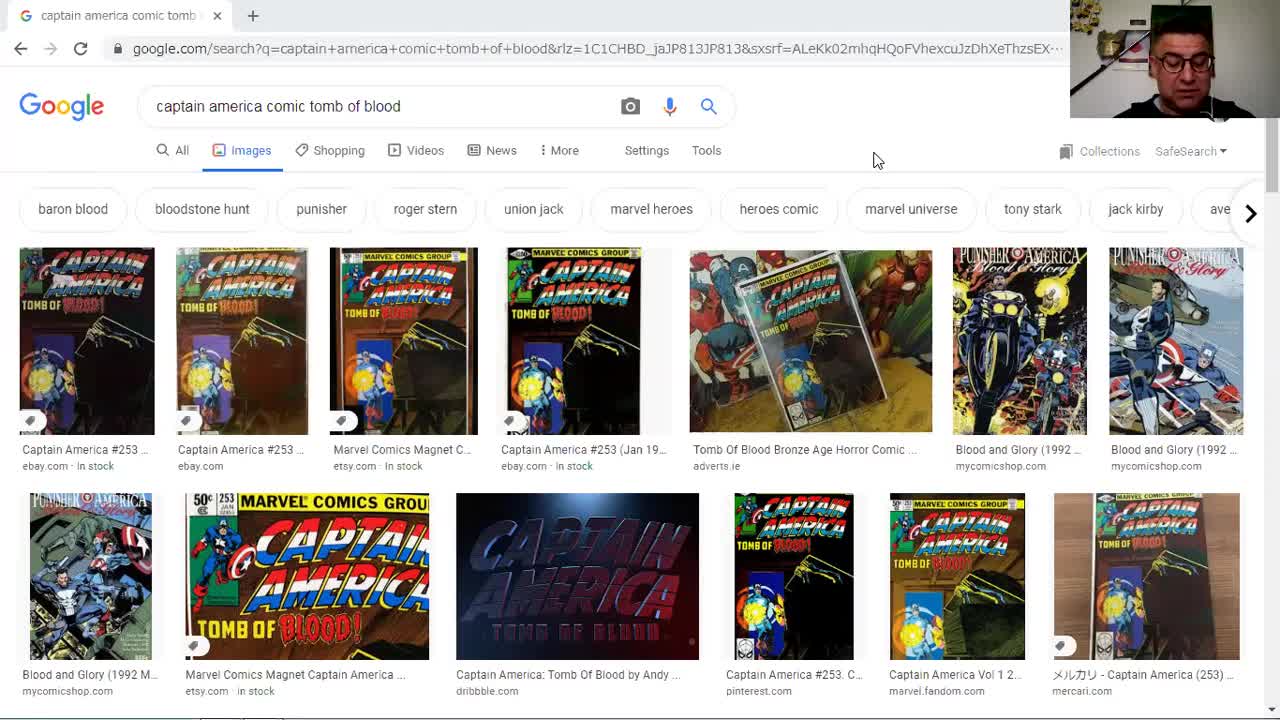
Task: Click the adverts.ie source link
Action: tap(717, 466)
